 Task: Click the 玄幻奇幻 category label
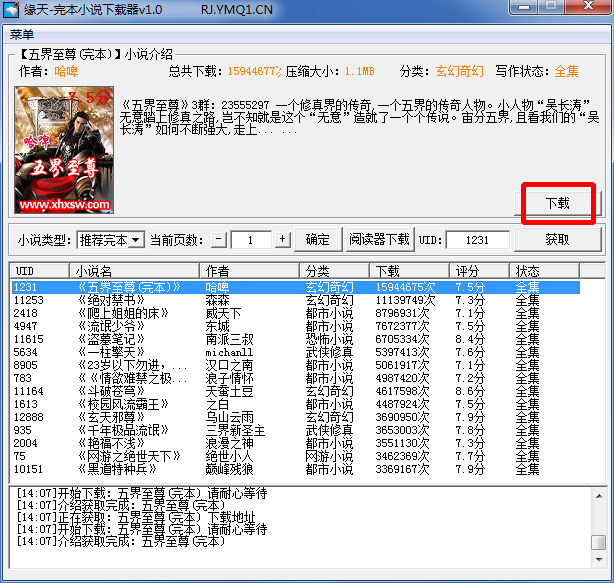(459, 71)
